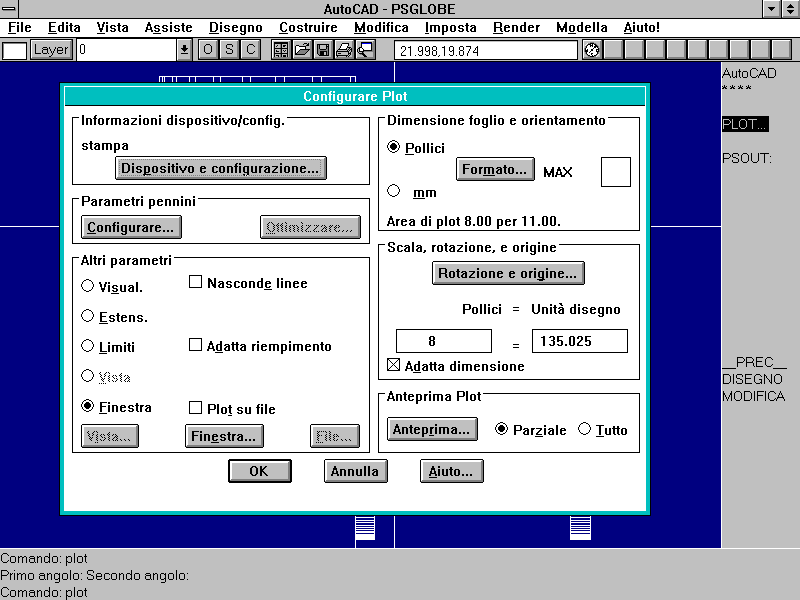Open the window control menu box
Screen dimensions: 800x600
9,9
